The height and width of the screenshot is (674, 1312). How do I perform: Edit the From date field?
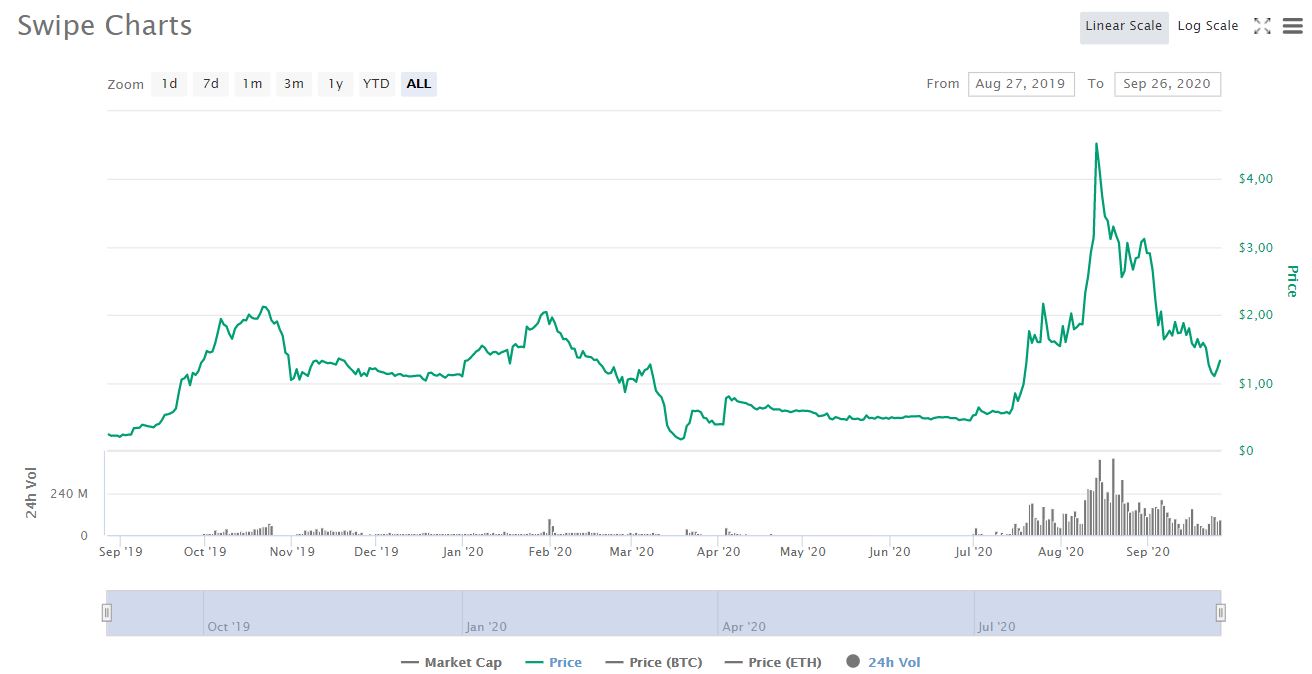pyautogui.click(x=1021, y=84)
